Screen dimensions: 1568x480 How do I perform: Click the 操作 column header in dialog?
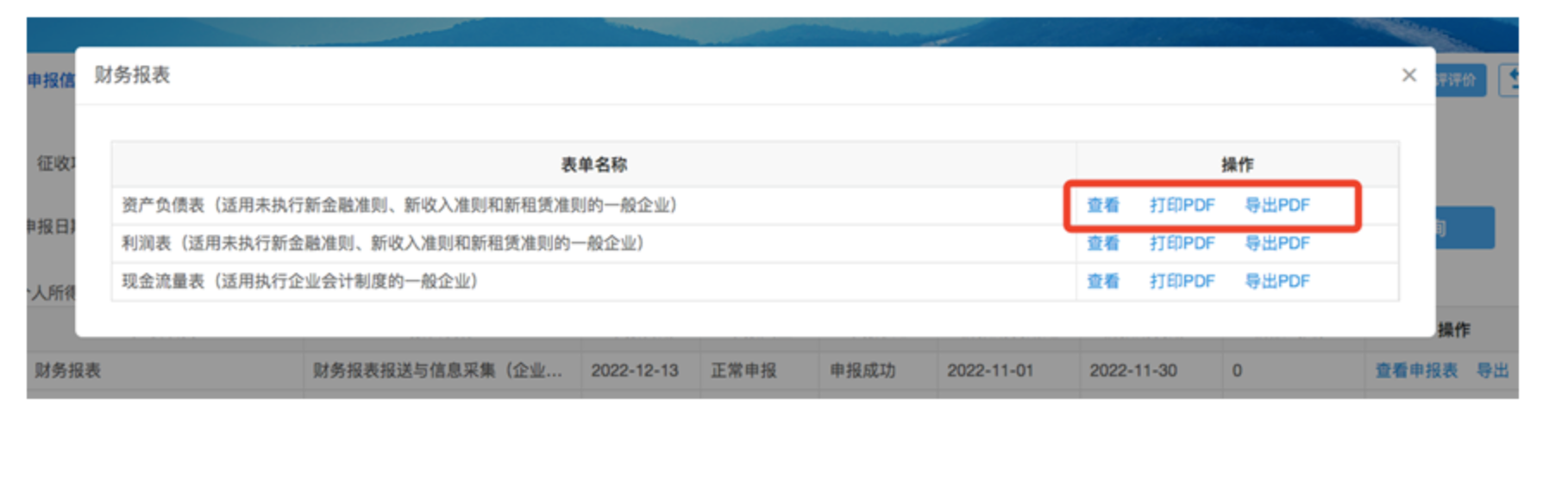[x=1238, y=165]
